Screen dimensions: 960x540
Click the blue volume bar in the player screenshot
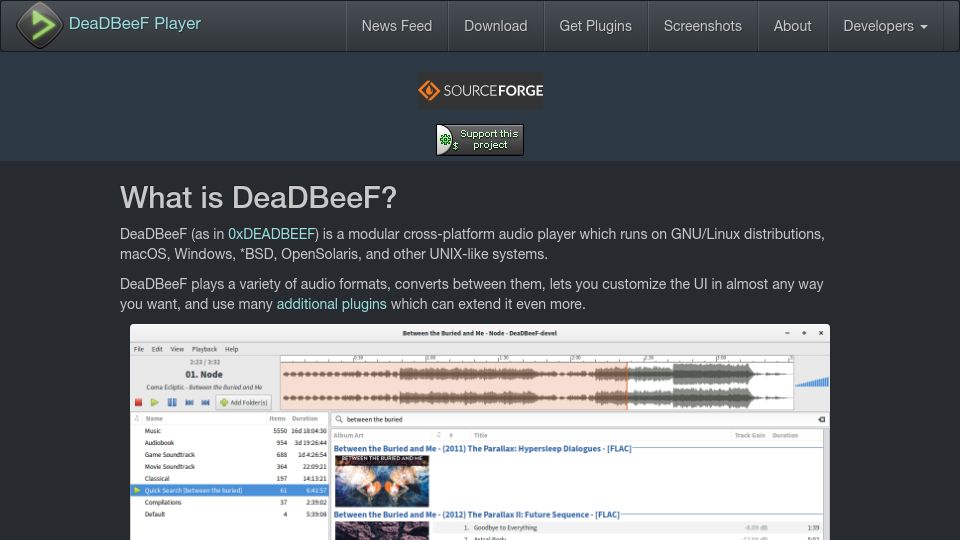[812, 382]
